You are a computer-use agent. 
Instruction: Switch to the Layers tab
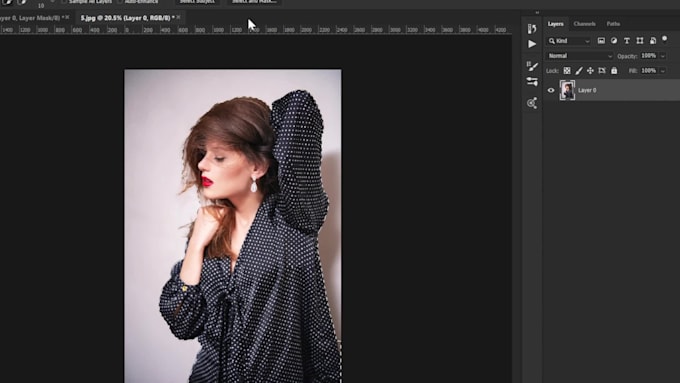click(x=556, y=24)
